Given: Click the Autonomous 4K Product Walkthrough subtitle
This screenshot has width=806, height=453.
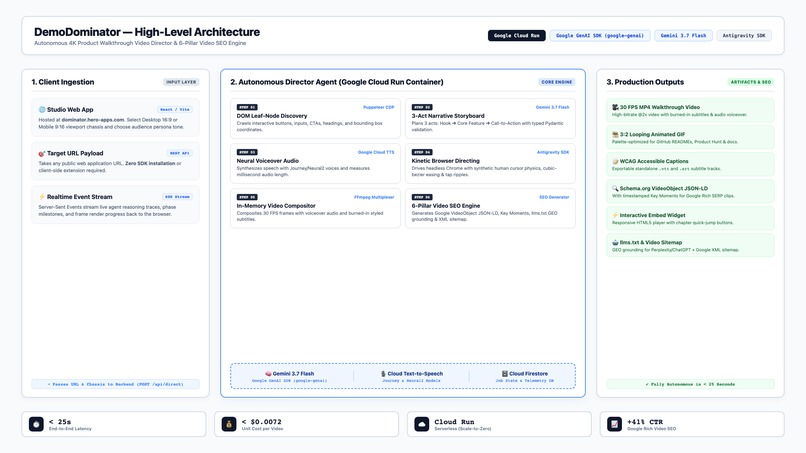Looking at the screenshot, I should [140, 43].
